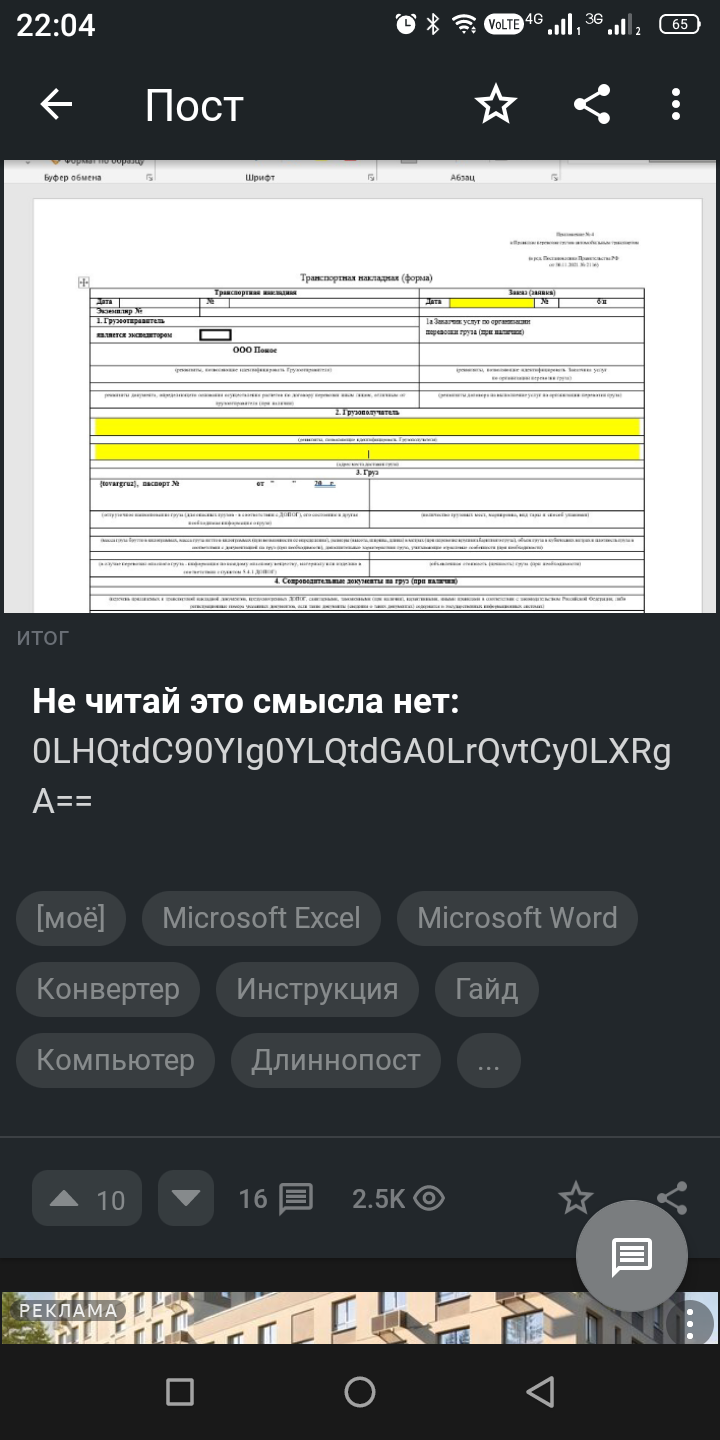Downvote the post with down arrow
The image size is (720, 1440).
point(186,1198)
